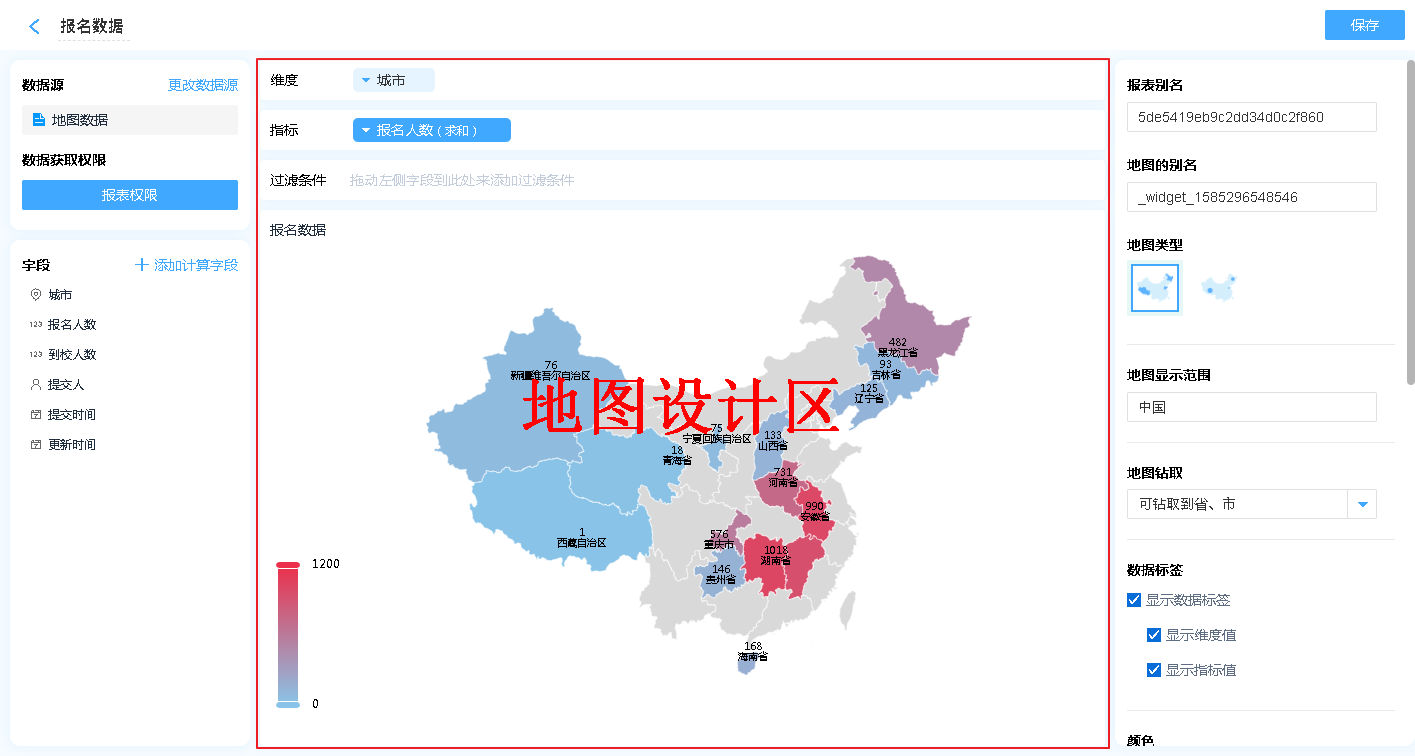Click the 地图数据 data source file icon
The width and height of the screenshot is (1415, 756).
(x=39, y=120)
